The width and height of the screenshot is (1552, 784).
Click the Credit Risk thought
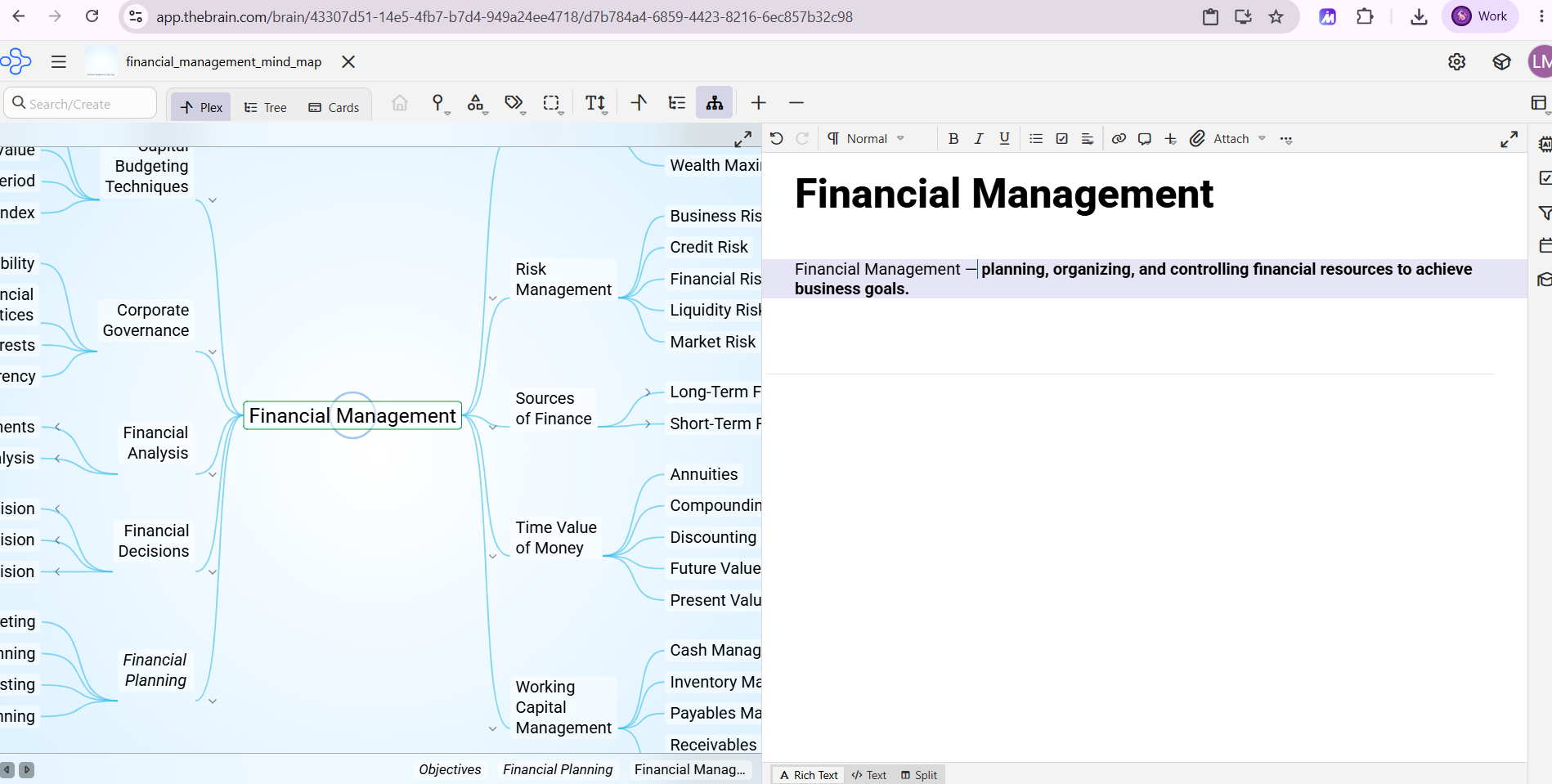709,247
